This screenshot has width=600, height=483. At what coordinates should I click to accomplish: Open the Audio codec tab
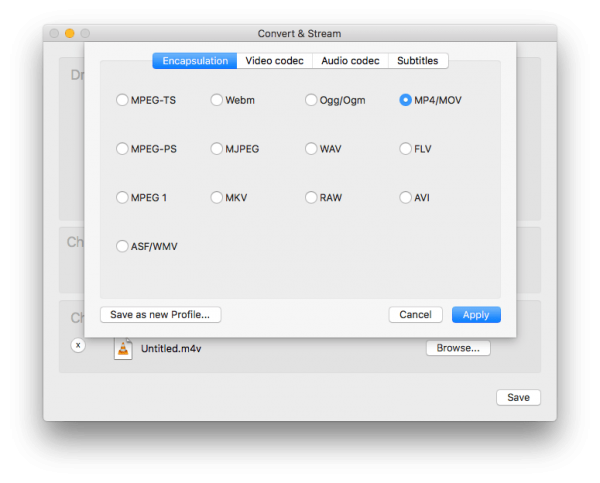tap(350, 61)
